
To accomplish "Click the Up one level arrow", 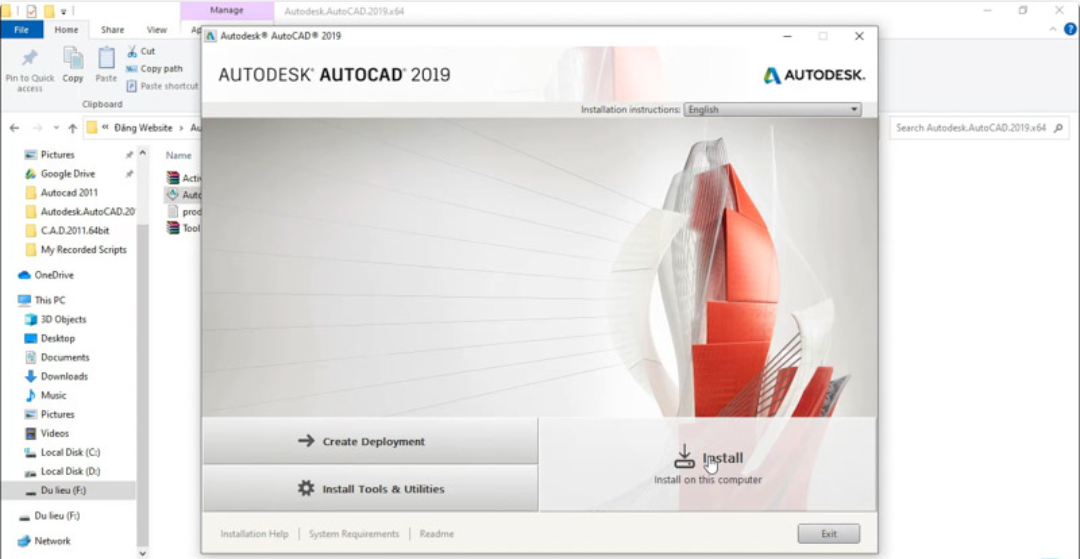I will point(72,128).
